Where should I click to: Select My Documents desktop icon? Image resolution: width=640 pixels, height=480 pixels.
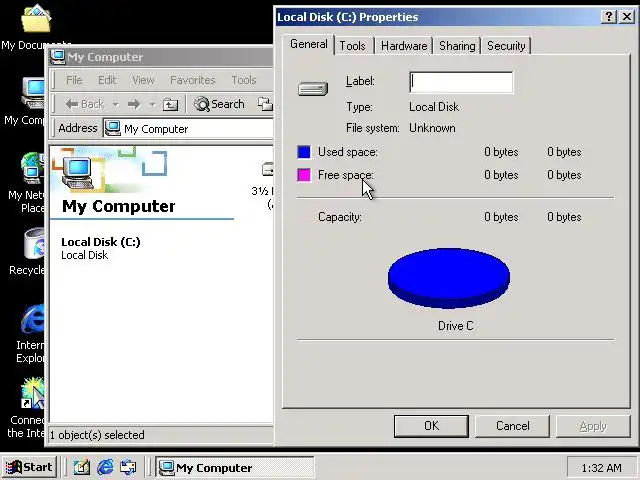coord(36,19)
